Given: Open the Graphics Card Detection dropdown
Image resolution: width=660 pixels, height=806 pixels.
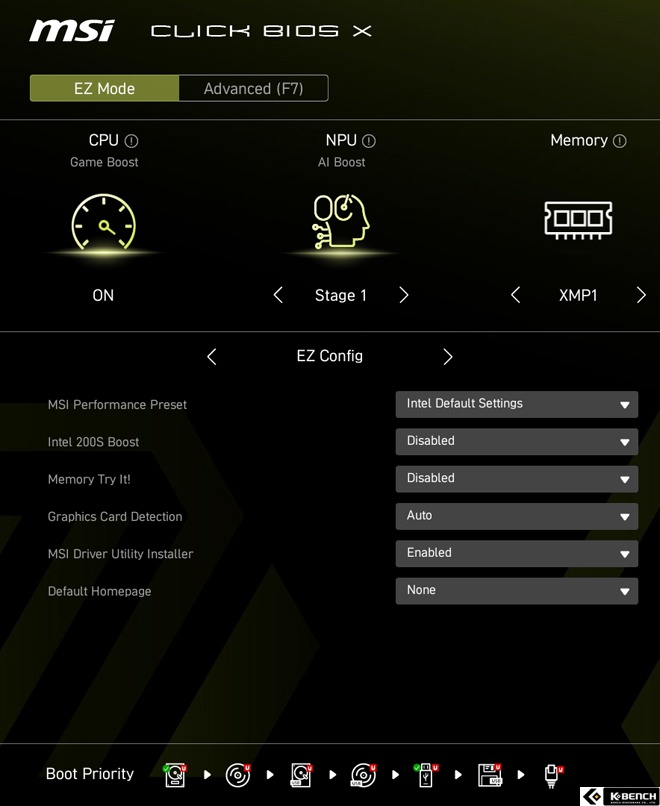Looking at the screenshot, I should tap(517, 516).
